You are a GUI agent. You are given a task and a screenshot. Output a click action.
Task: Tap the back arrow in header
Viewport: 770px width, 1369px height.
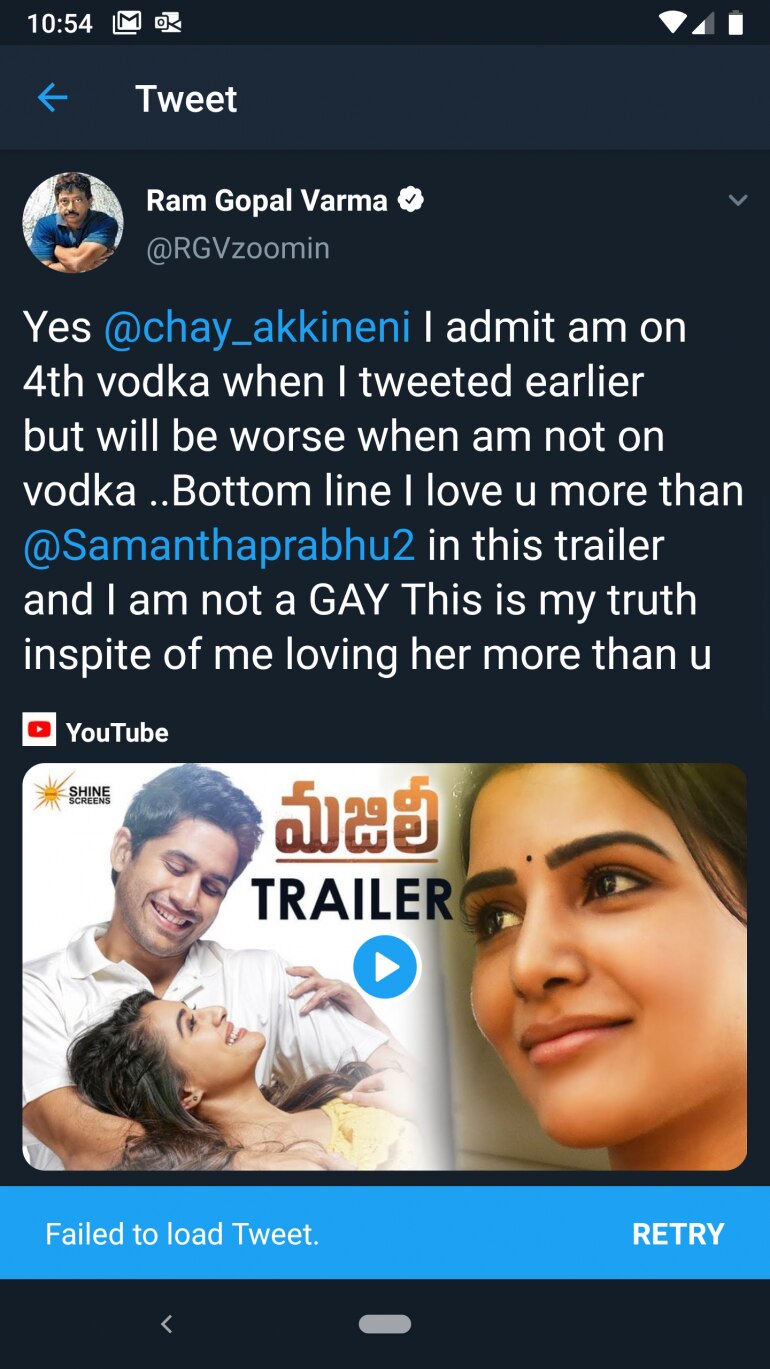pos(52,98)
